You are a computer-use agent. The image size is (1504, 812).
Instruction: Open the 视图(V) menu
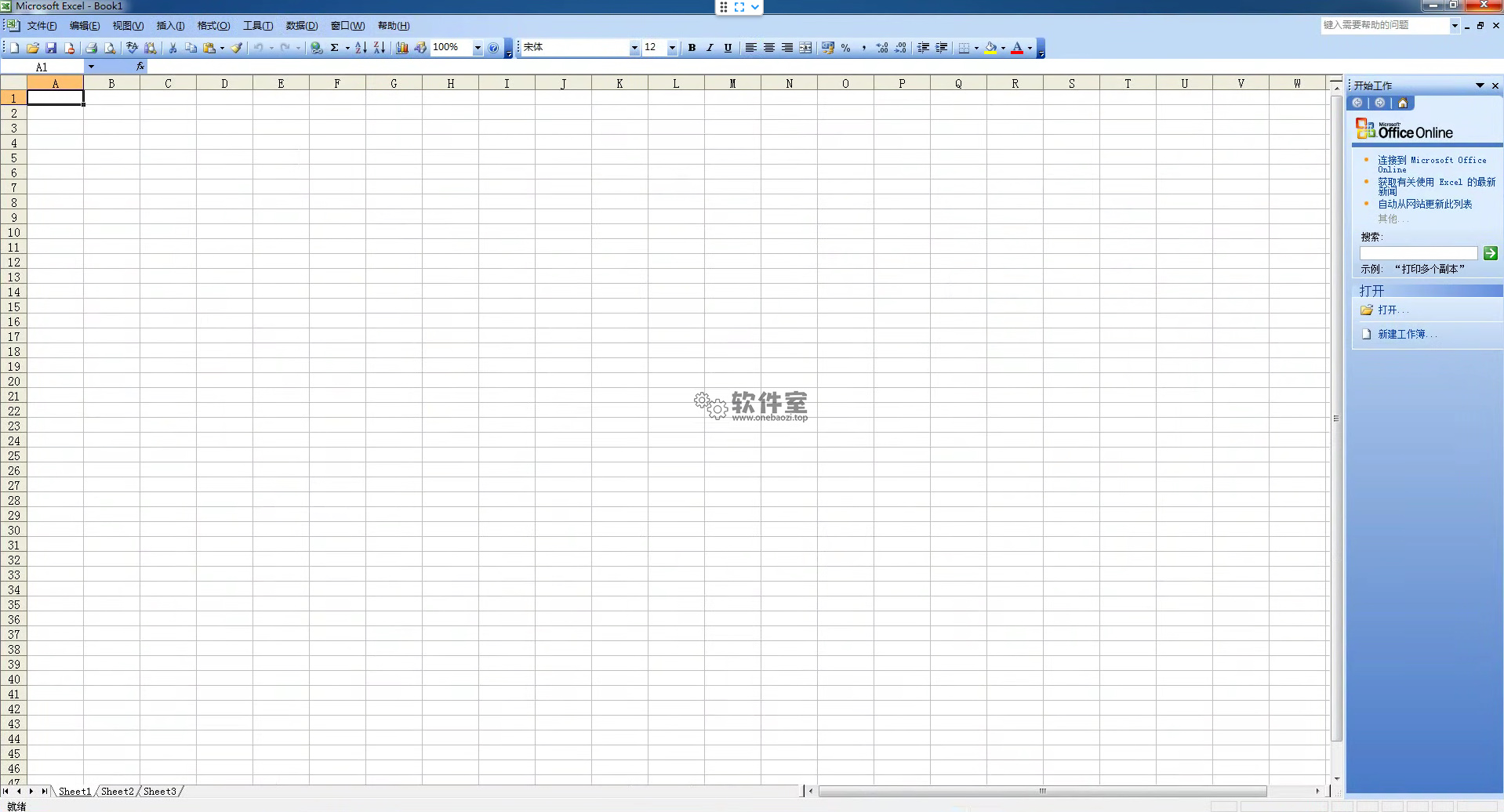[x=128, y=26]
